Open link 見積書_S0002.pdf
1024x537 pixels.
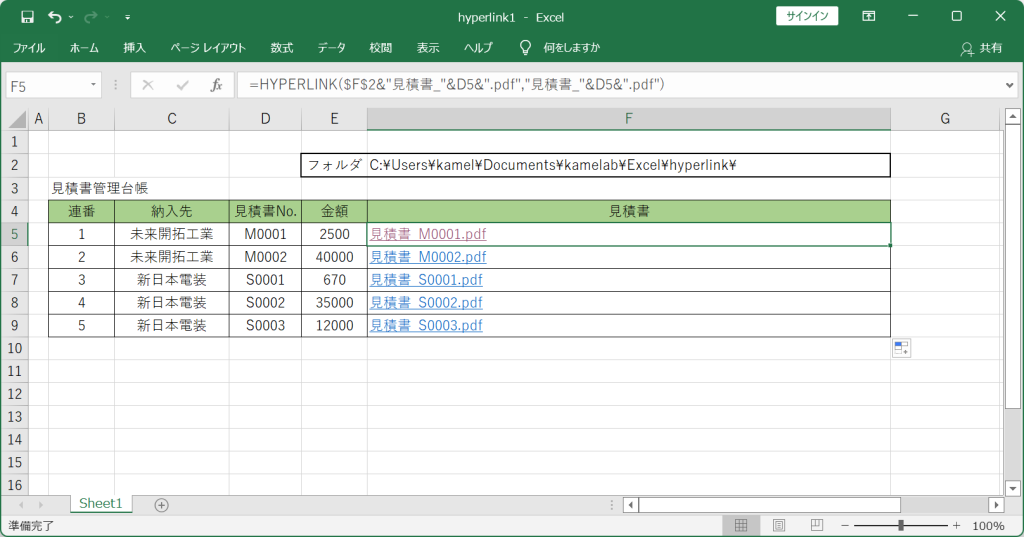point(426,302)
